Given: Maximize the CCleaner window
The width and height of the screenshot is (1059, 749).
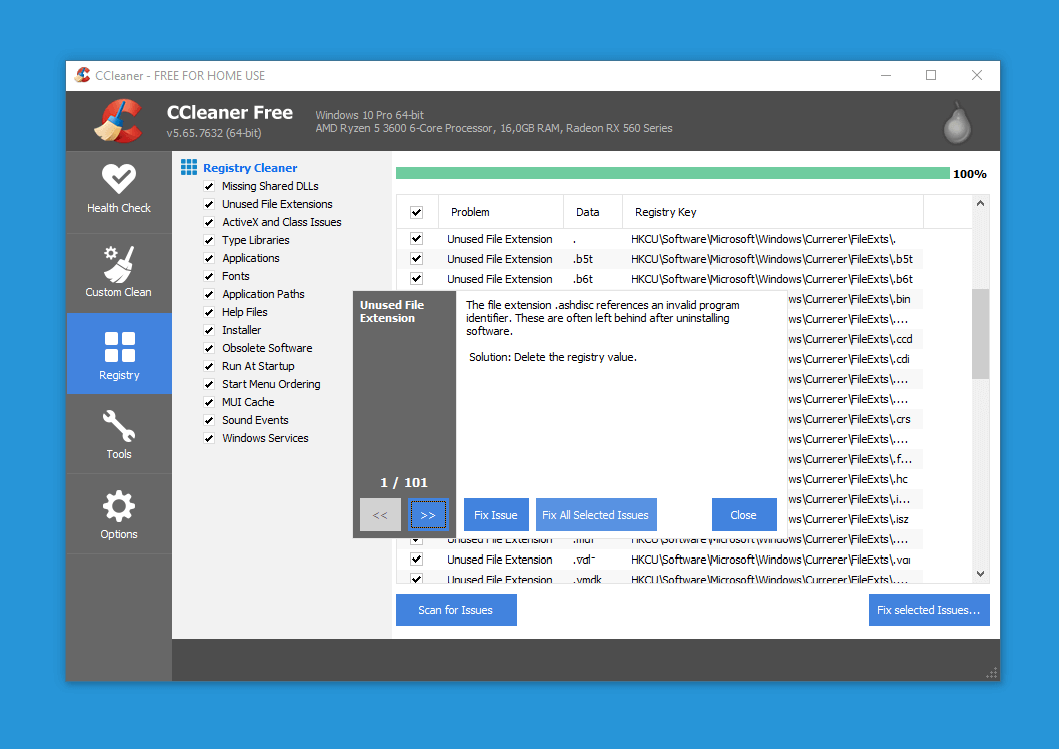Looking at the screenshot, I should point(931,75).
